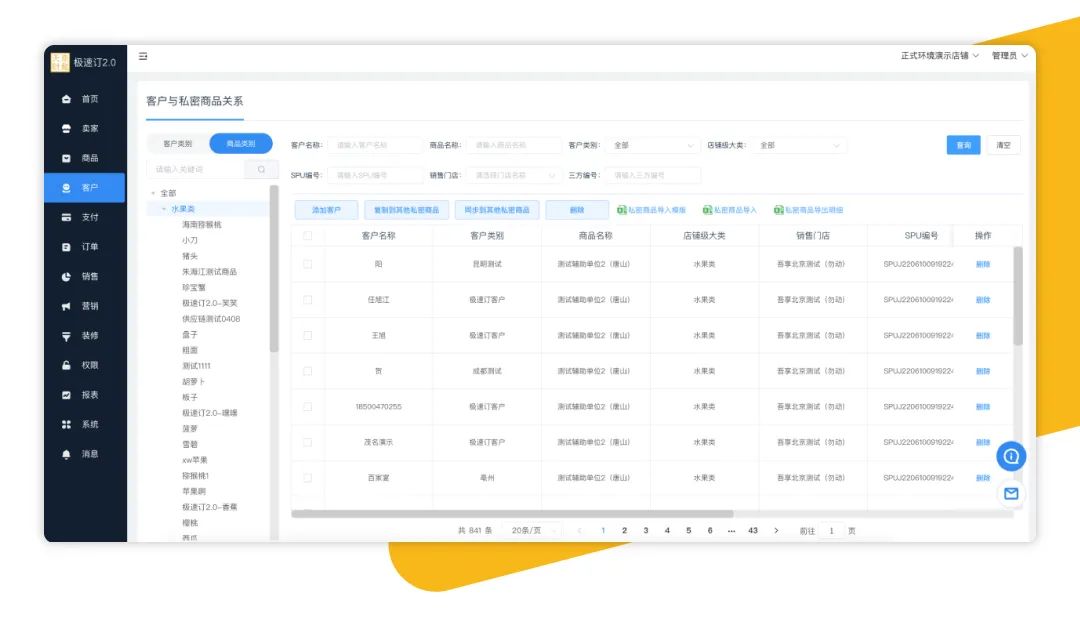Collapse the 水果类 tree node
The height and width of the screenshot is (621, 1080).
click(x=164, y=209)
